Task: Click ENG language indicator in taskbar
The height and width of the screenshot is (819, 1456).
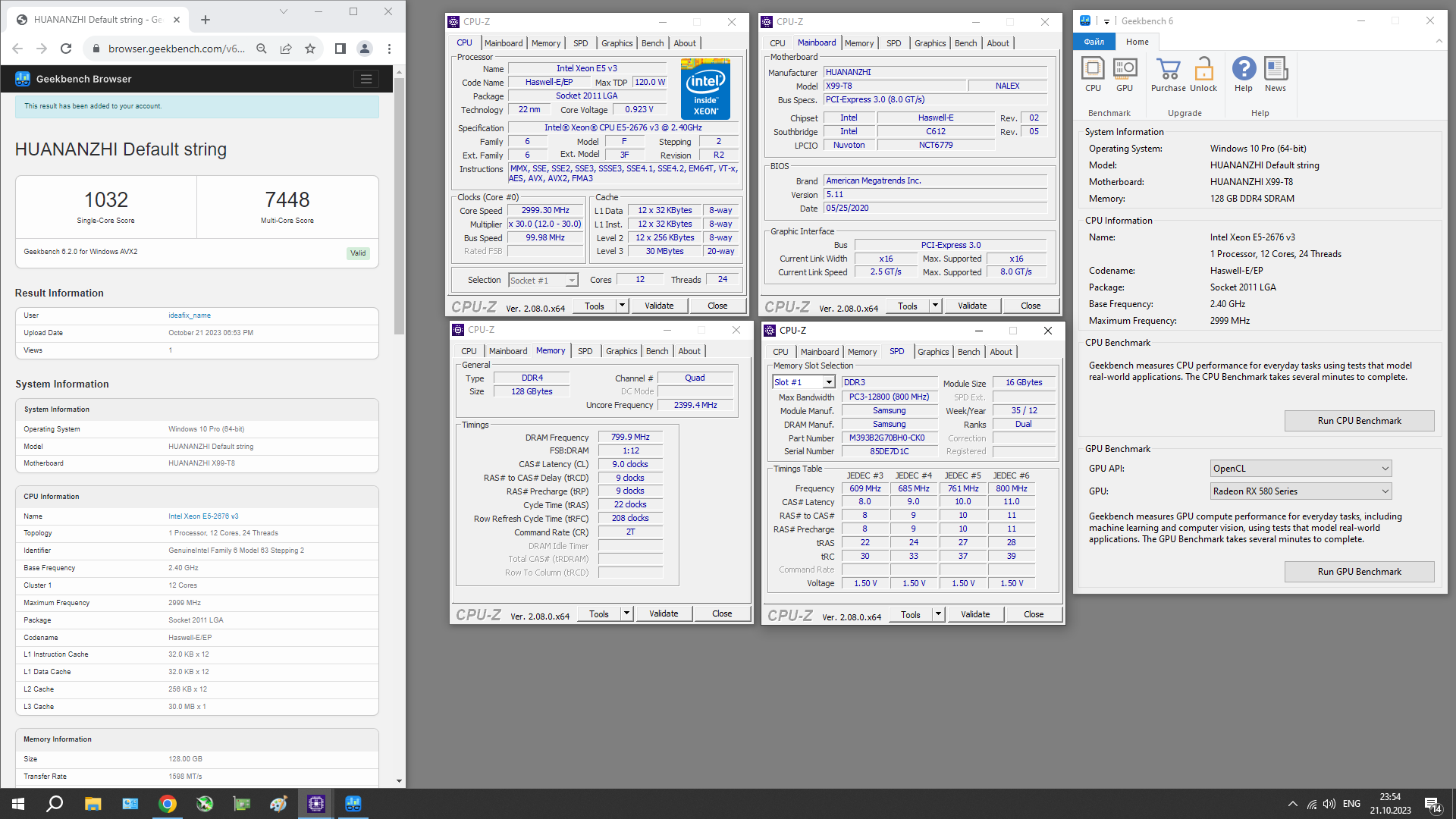Action: [x=1351, y=804]
